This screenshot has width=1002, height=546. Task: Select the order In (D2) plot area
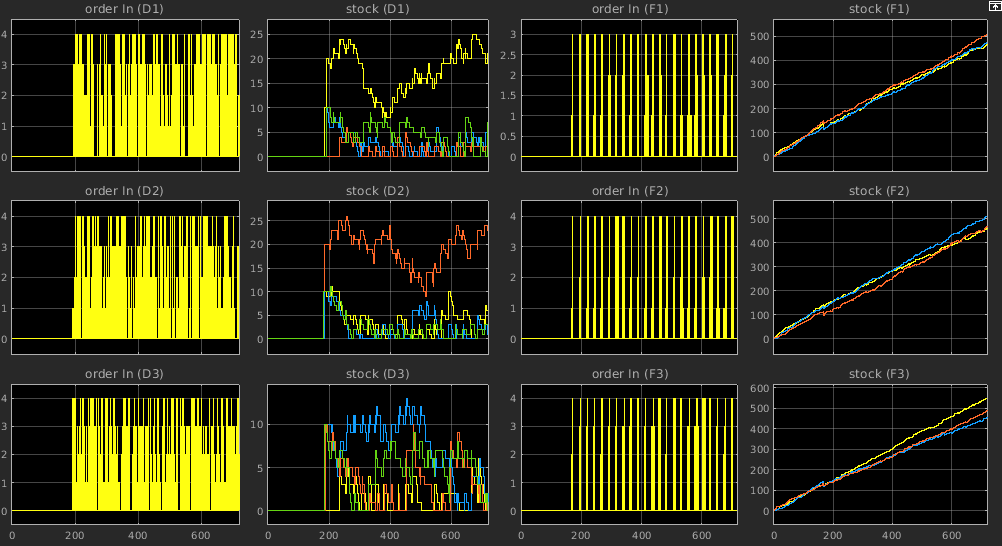[125, 277]
